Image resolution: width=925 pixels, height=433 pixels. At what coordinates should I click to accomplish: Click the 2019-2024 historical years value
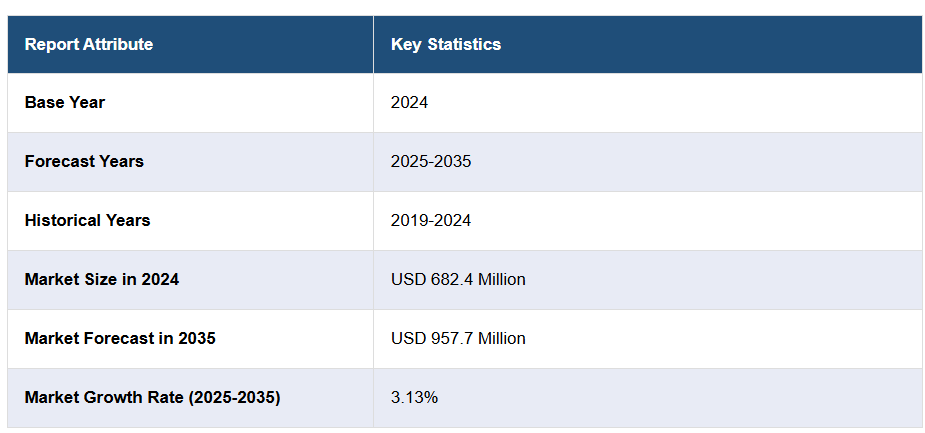pos(431,220)
